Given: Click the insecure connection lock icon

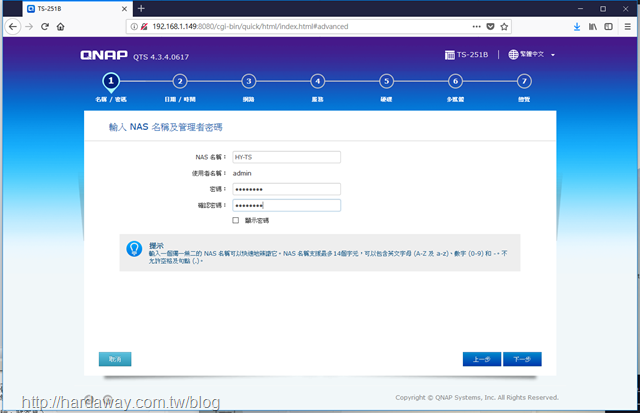Looking at the screenshot, I should (x=144, y=27).
